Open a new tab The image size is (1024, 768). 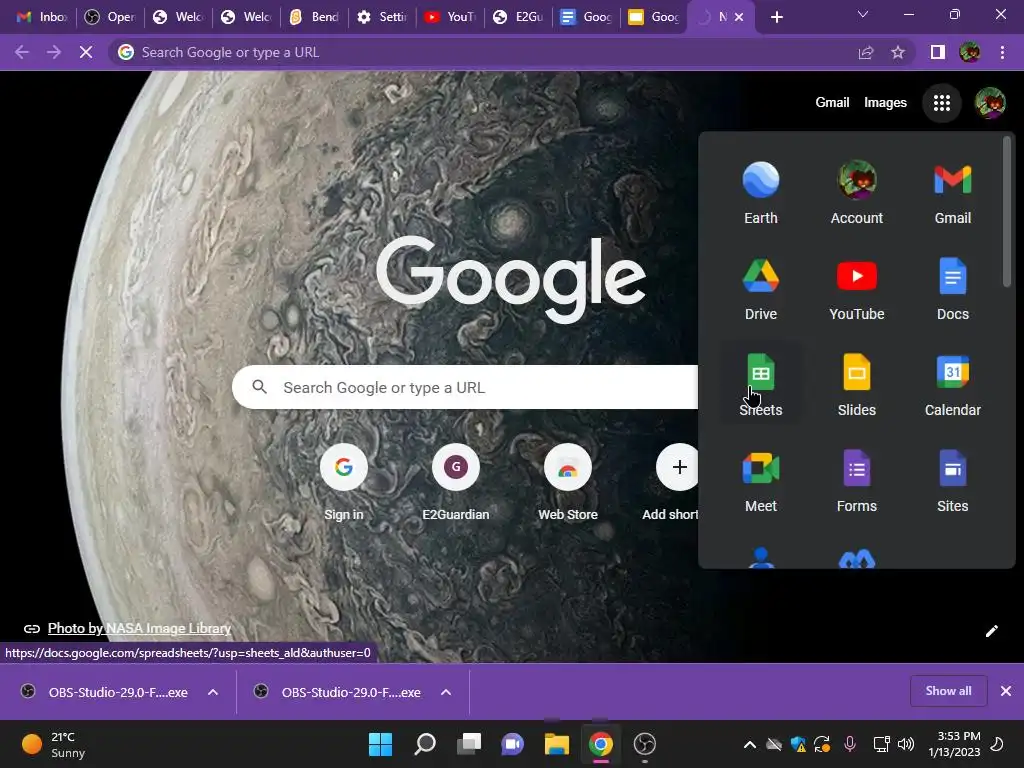click(x=776, y=17)
